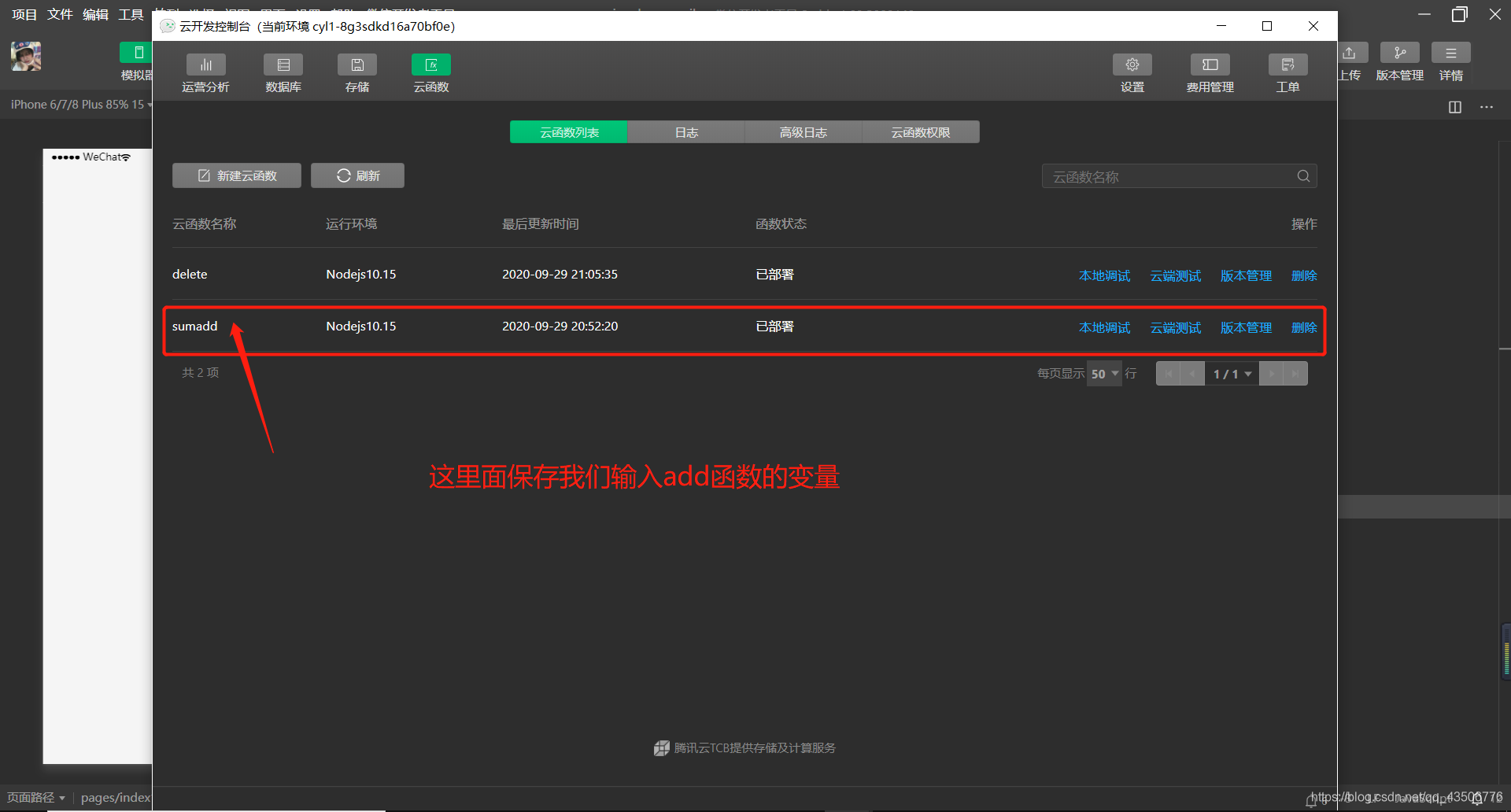The width and height of the screenshot is (1511, 812).
Task: Click the search magnifier in the function search box
Action: (1303, 176)
